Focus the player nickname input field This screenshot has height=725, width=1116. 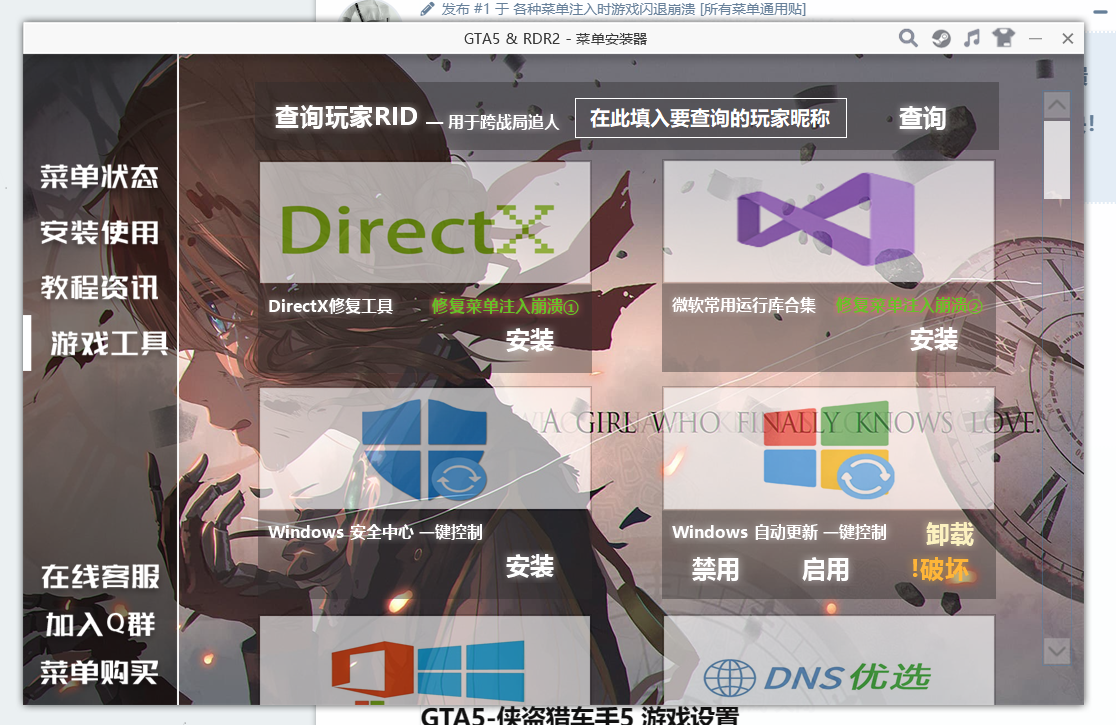[x=710, y=118]
